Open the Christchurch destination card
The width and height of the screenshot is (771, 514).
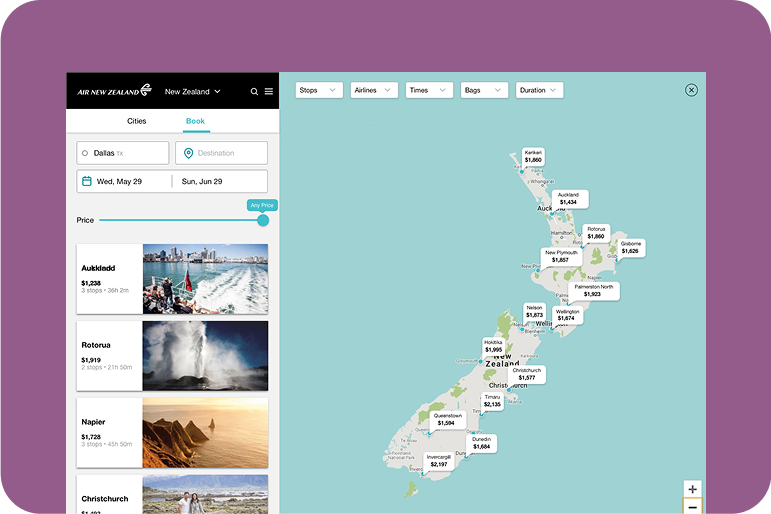pos(173,494)
